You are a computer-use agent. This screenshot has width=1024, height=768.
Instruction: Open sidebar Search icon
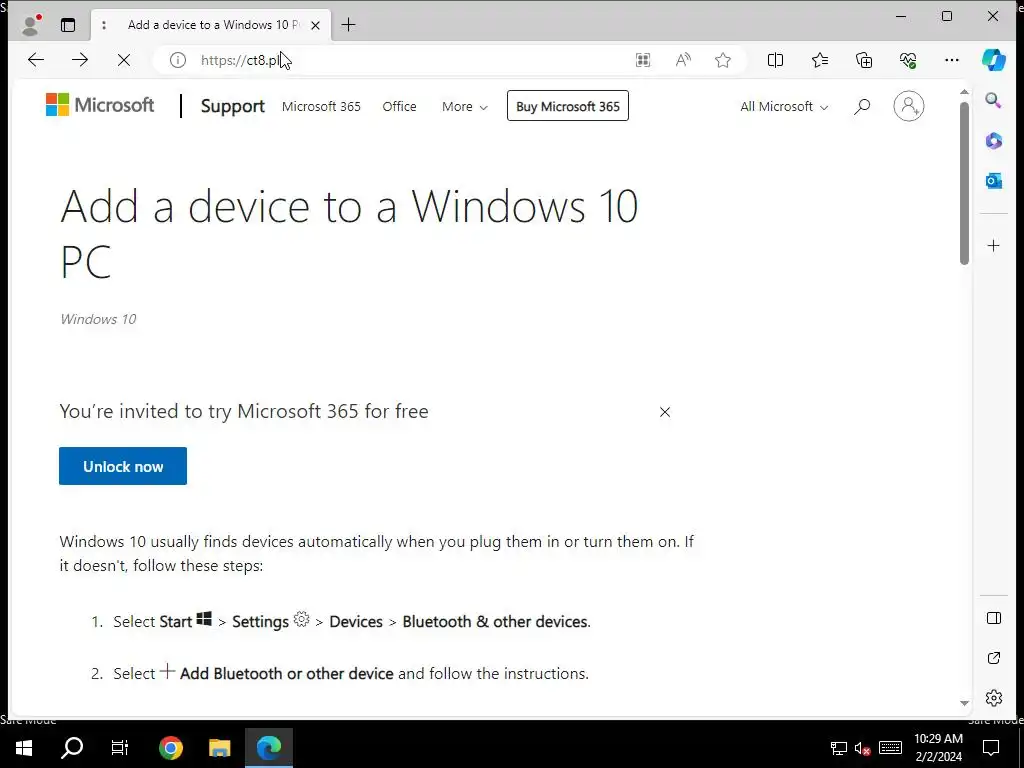pyautogui.click(x=993, y=100)
